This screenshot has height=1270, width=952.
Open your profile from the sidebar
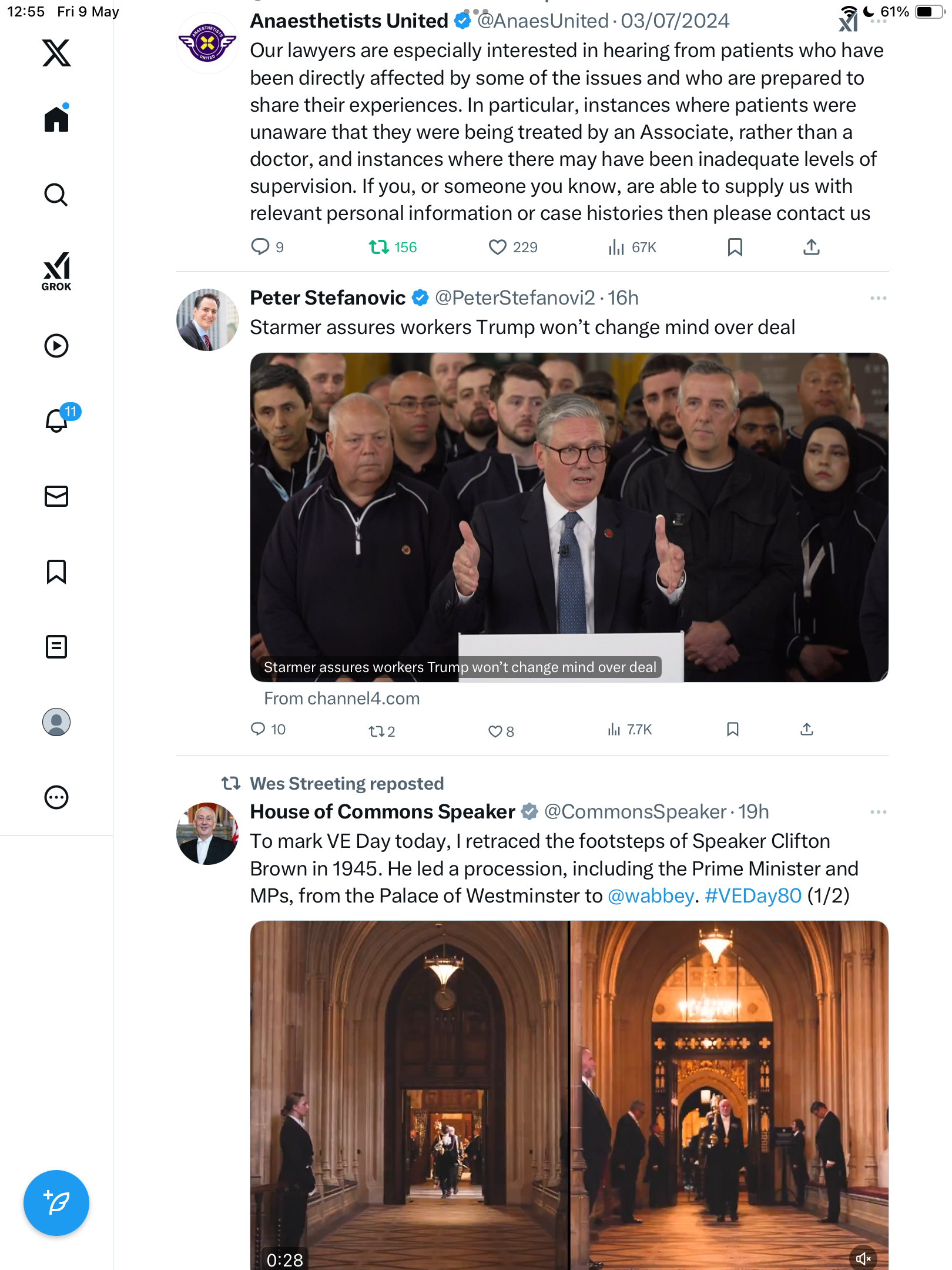[56, 722]
